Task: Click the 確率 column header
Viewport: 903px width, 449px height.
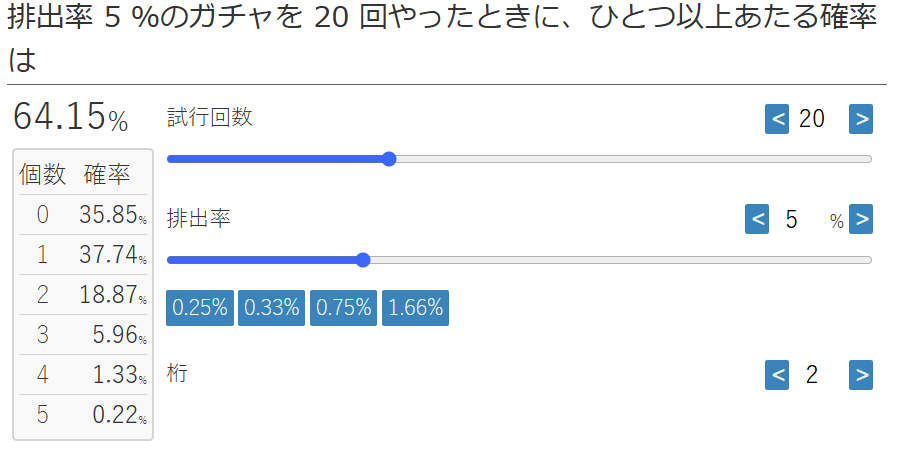Action: (x=107, y=175)
